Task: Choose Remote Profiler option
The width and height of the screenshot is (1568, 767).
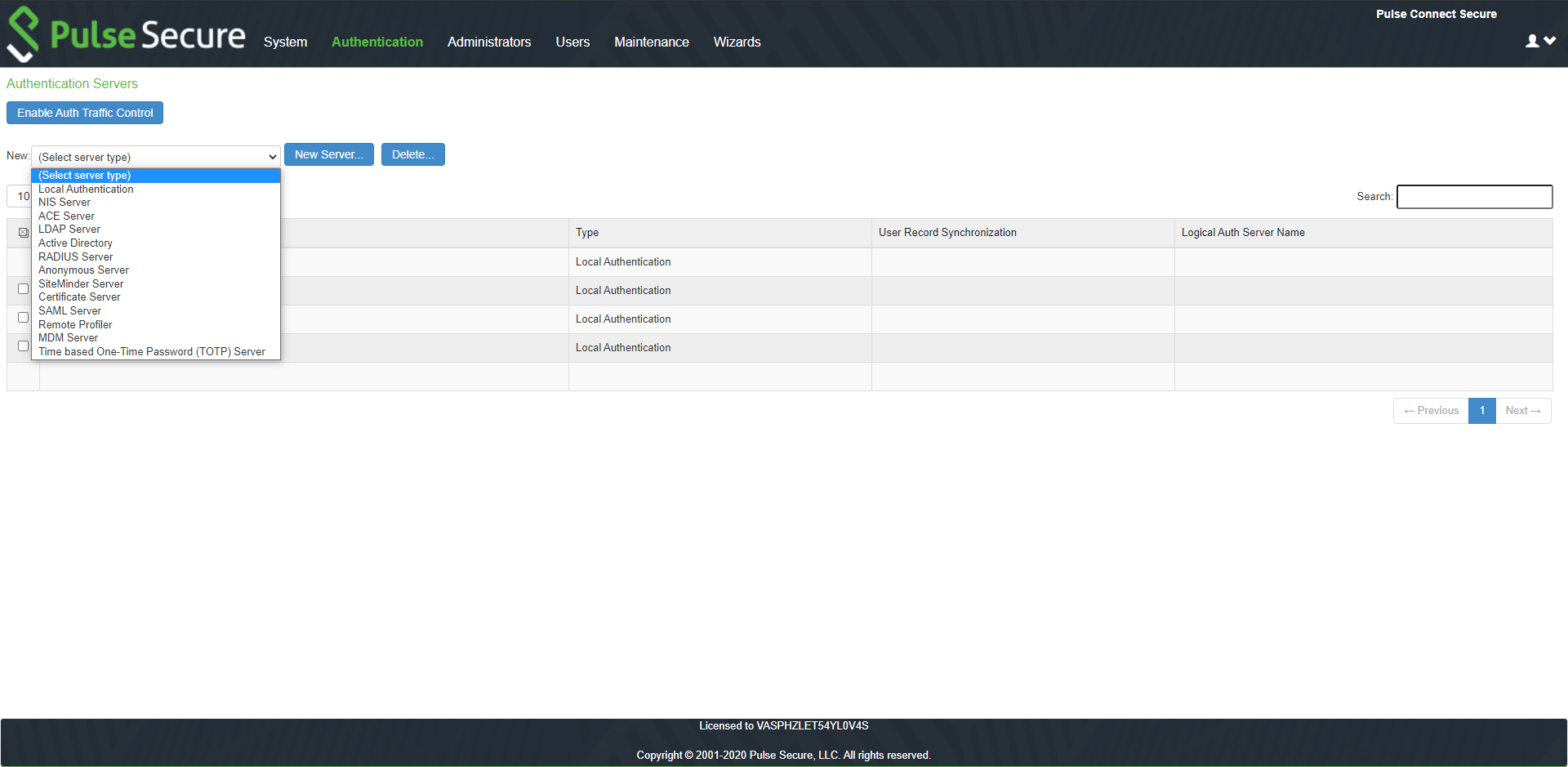Action: coord(156,324)
